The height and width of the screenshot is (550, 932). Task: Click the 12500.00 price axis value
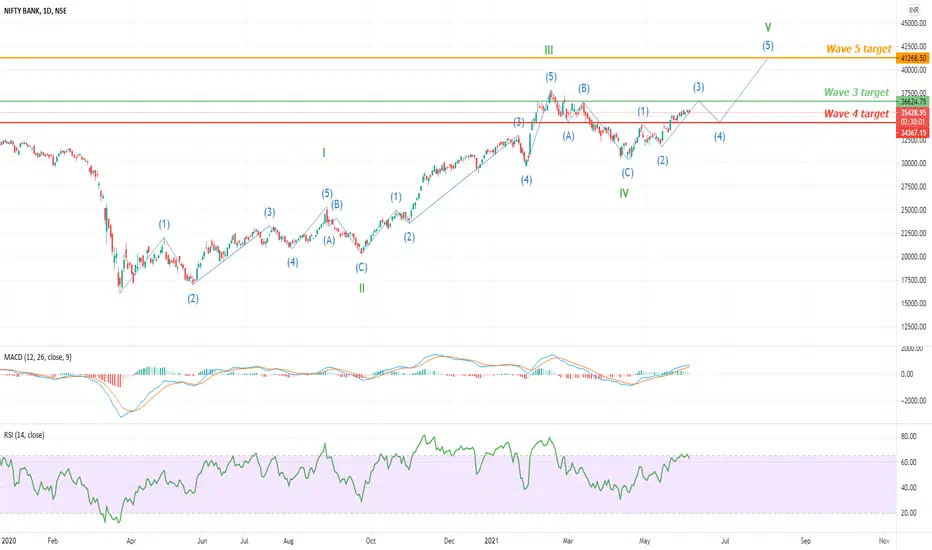click(914, 326)
